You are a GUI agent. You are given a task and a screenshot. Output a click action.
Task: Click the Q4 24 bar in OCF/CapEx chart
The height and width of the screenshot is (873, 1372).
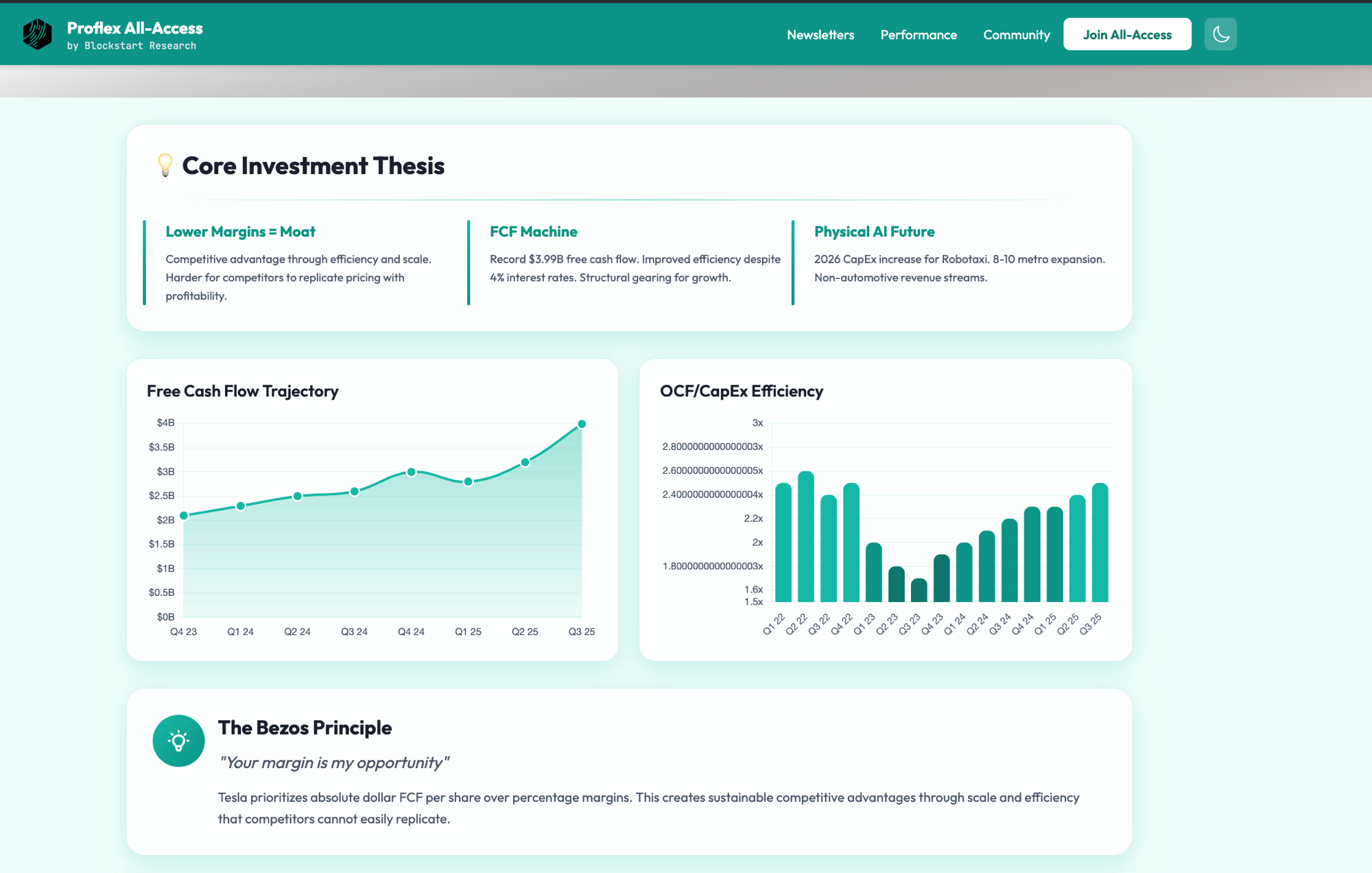coord(1032,554)
